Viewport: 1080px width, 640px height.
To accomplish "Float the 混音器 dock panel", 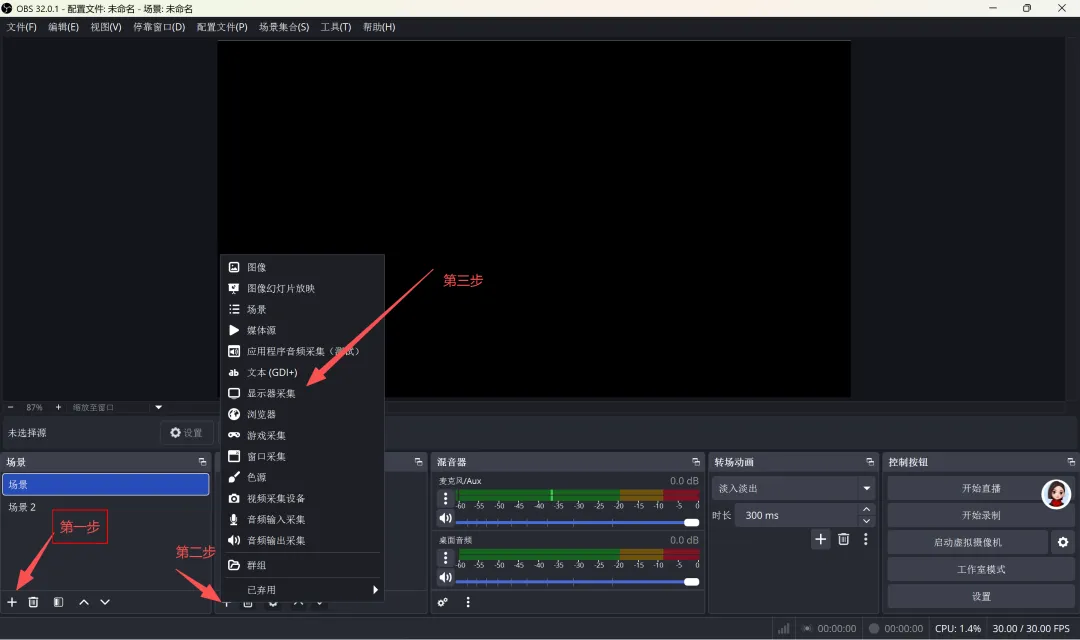I will tap(696, 462).
